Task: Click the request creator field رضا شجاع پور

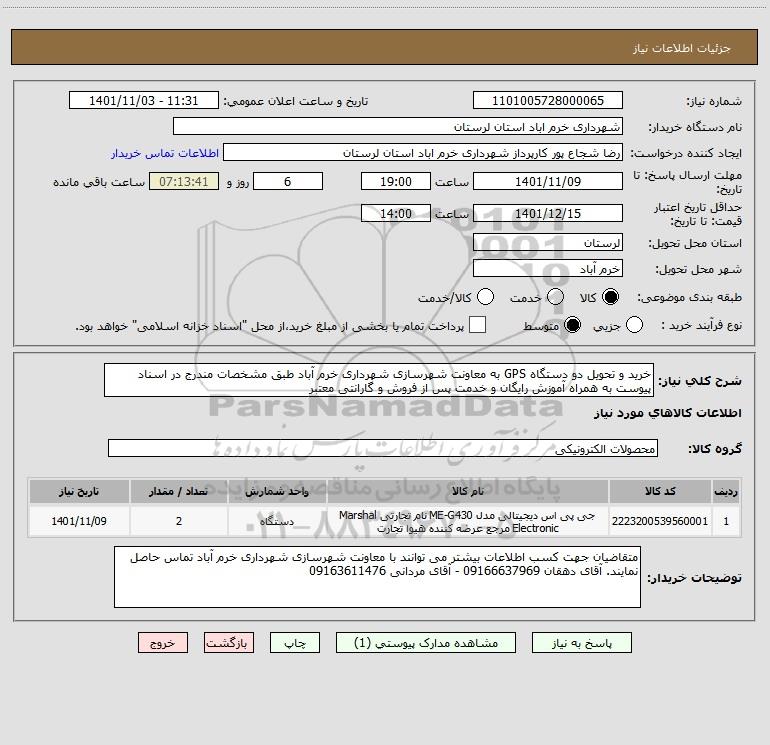Action: pyautogui.click(x=423, y=153)
